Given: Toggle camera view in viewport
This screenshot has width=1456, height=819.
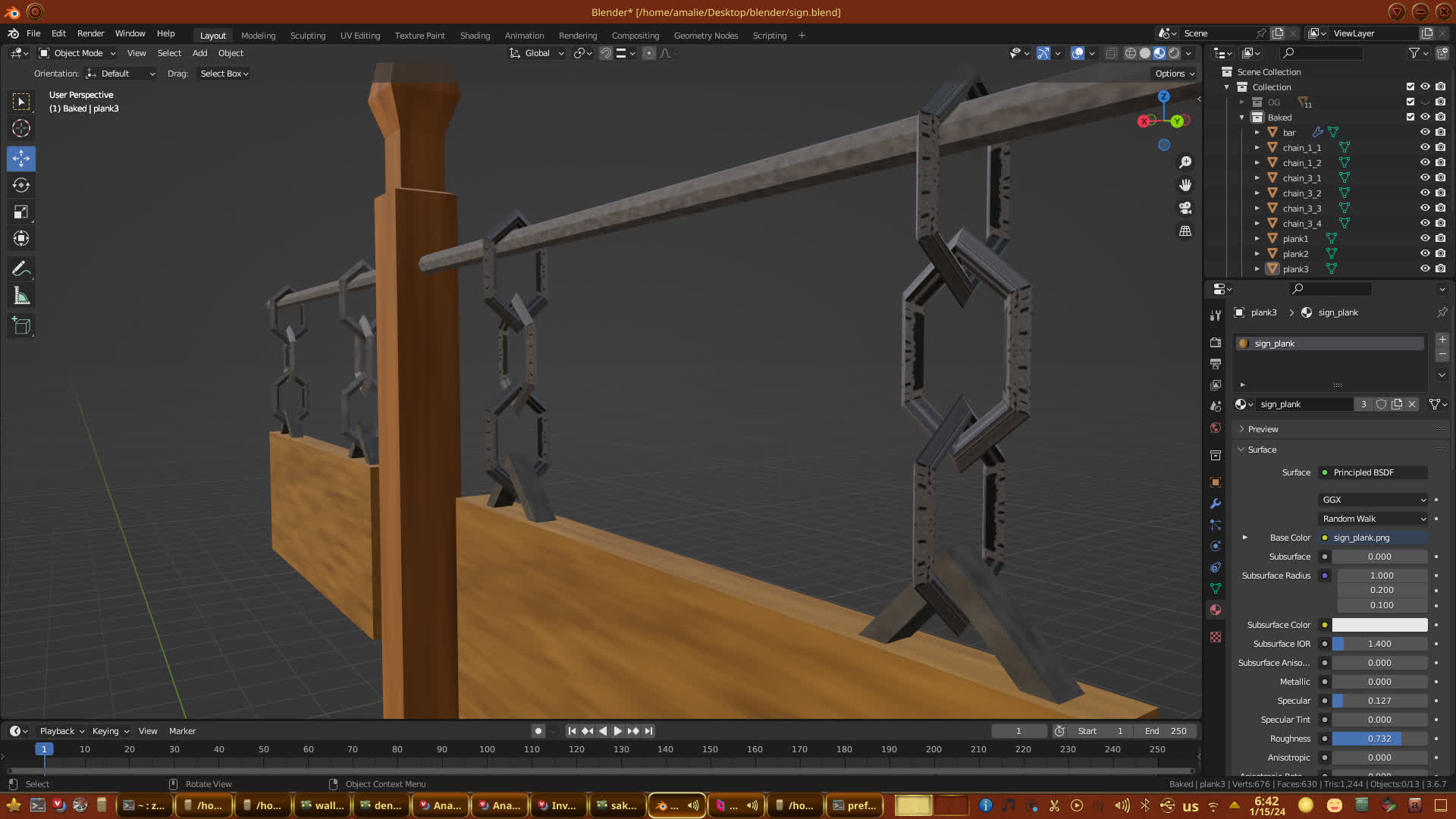Looking at the screenshot, I should click(x=1185, y=208).
